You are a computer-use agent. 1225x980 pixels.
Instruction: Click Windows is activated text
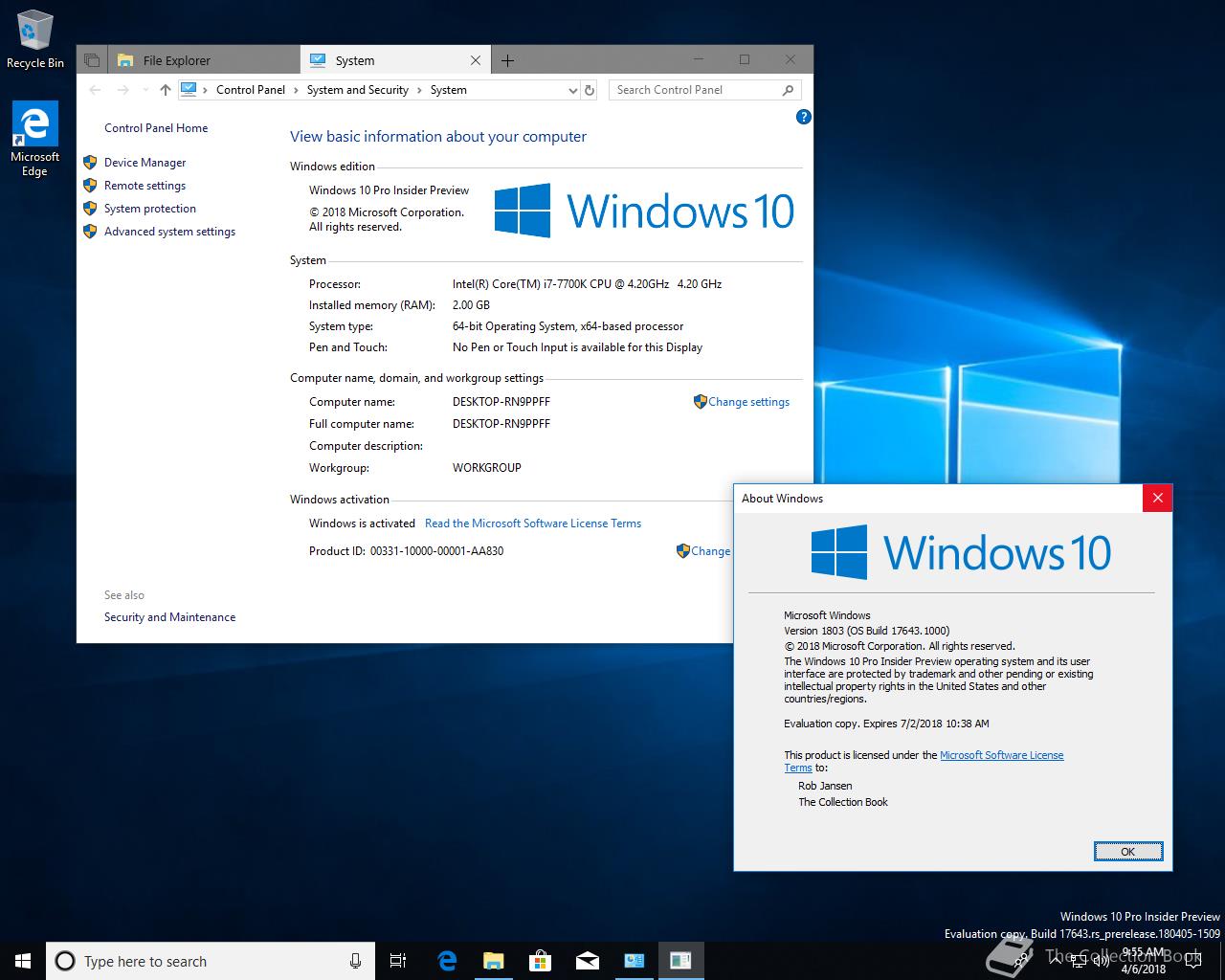click(362, 523)
